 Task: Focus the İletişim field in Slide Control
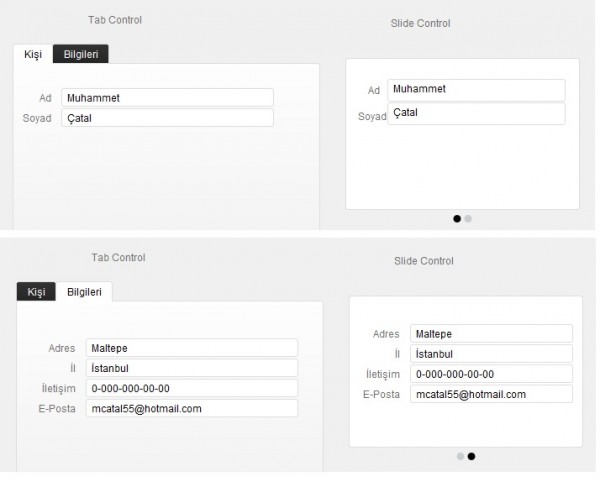pos(492,374)
